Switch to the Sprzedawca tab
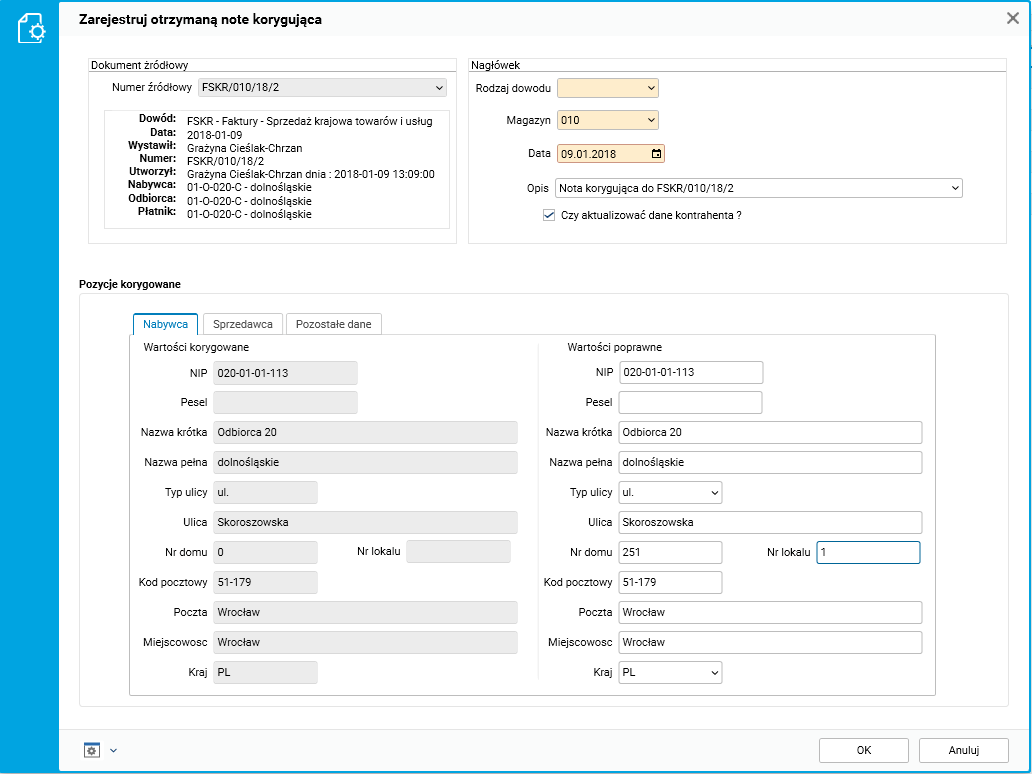The width and height of the screenshot is (1032, 774). (243, 324)
